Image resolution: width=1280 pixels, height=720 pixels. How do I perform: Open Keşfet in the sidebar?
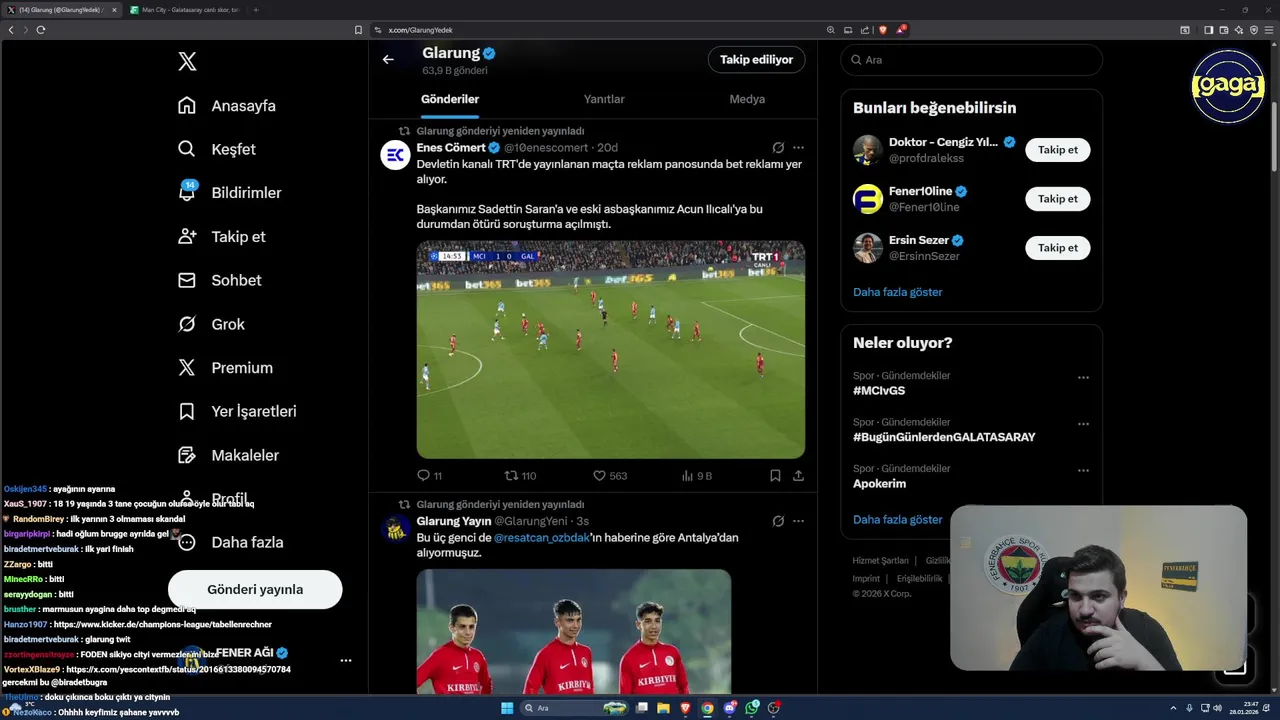[217, 149]
